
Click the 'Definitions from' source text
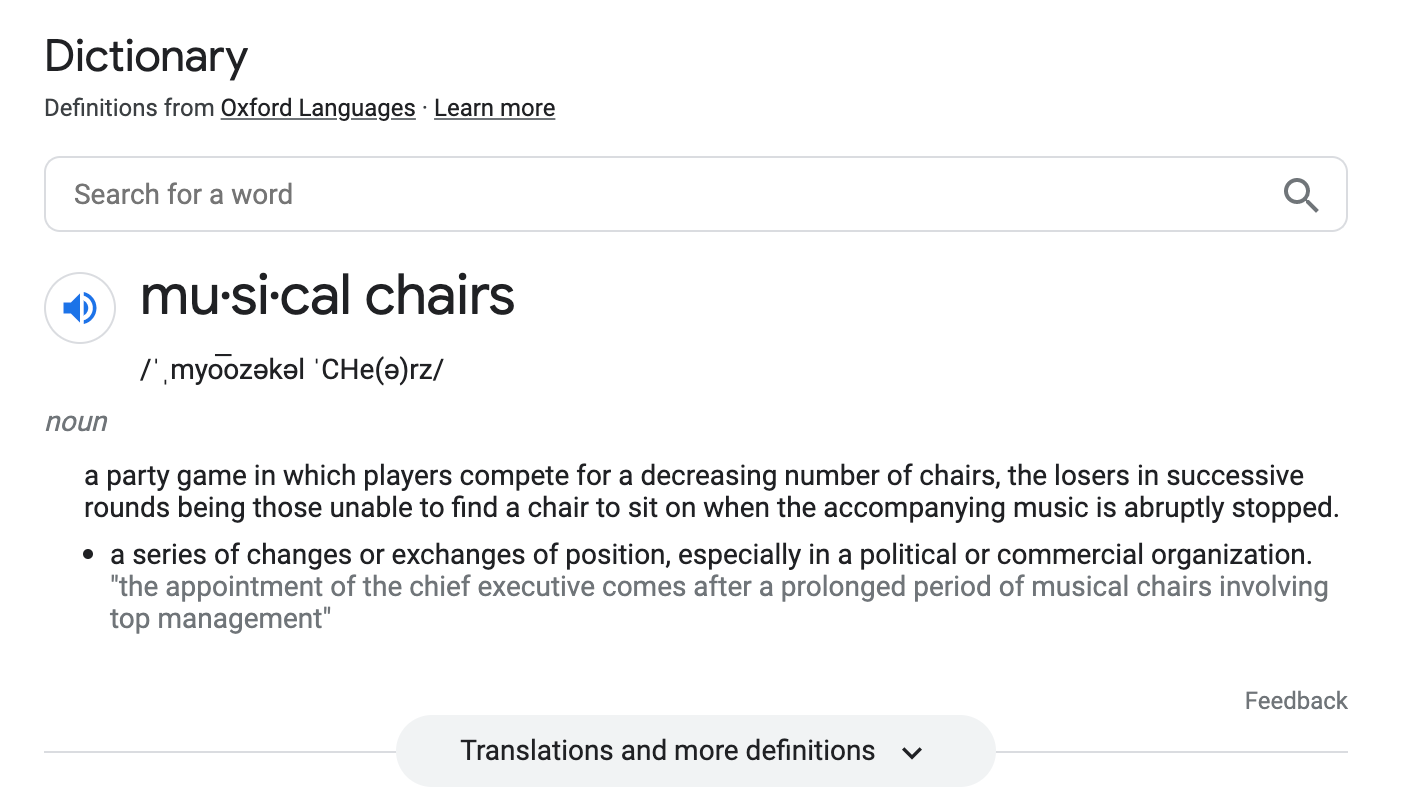pyautogui.click(x=129, y=108)
